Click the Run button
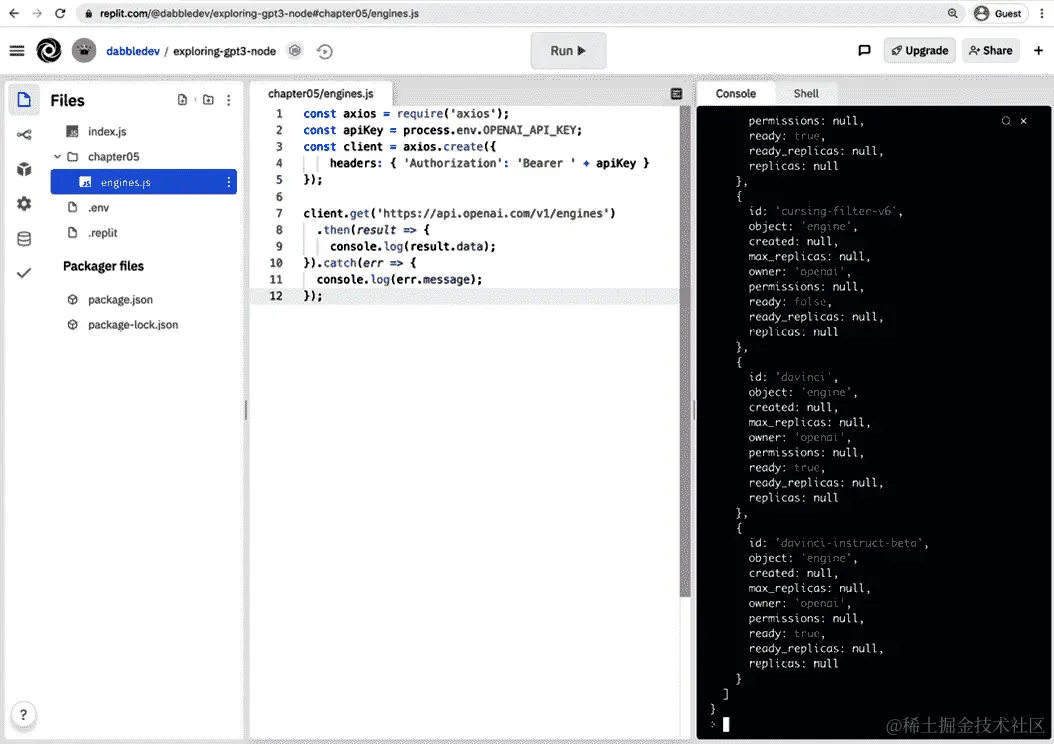This screenshot has height=744, width=1054. (x=568, y=50)
